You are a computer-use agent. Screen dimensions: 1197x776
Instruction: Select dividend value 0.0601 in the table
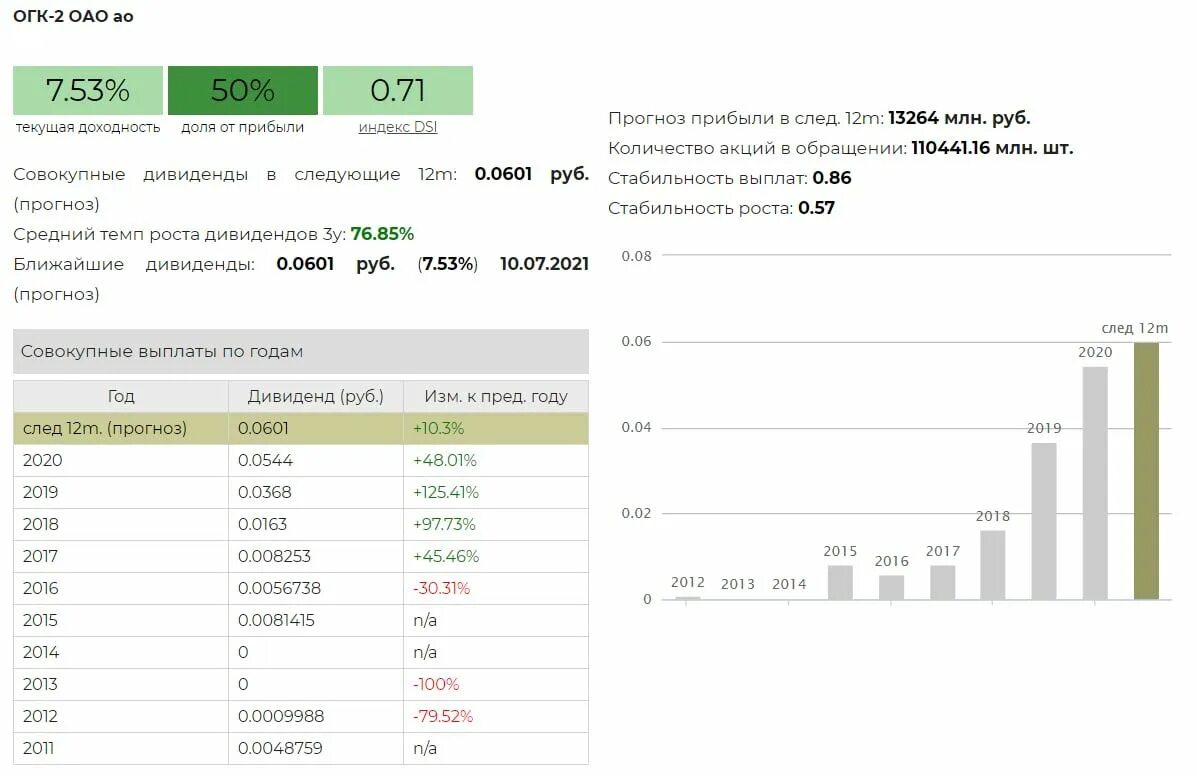click(263, 428)
